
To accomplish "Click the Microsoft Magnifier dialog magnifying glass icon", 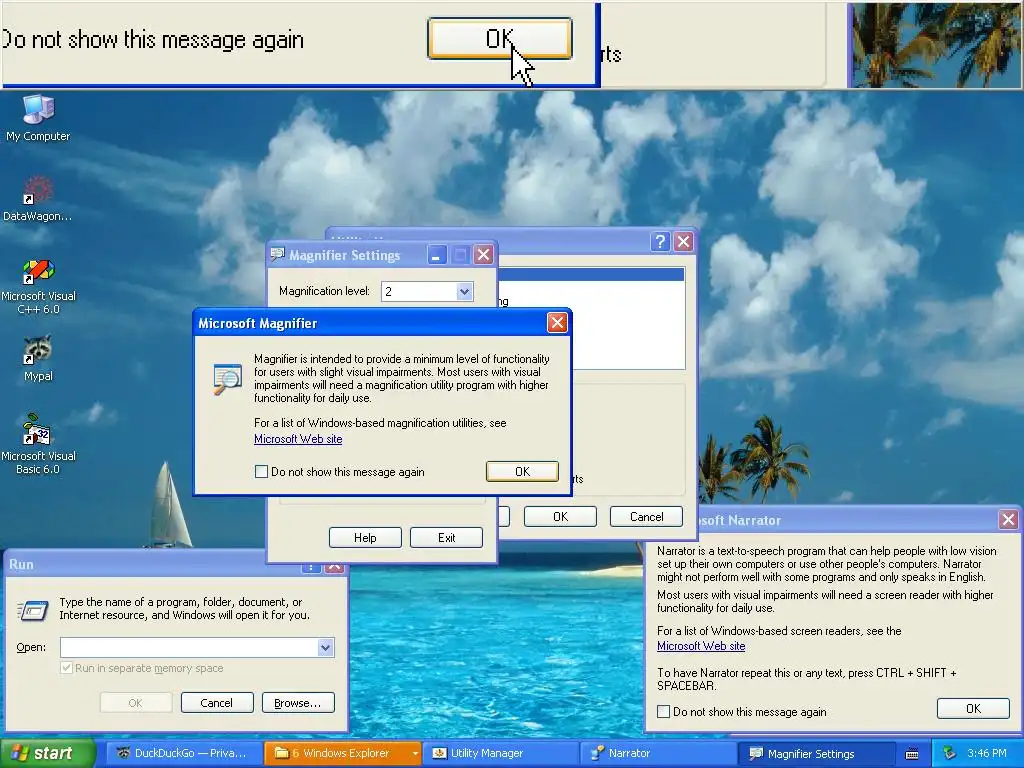I will click(227, 379).
